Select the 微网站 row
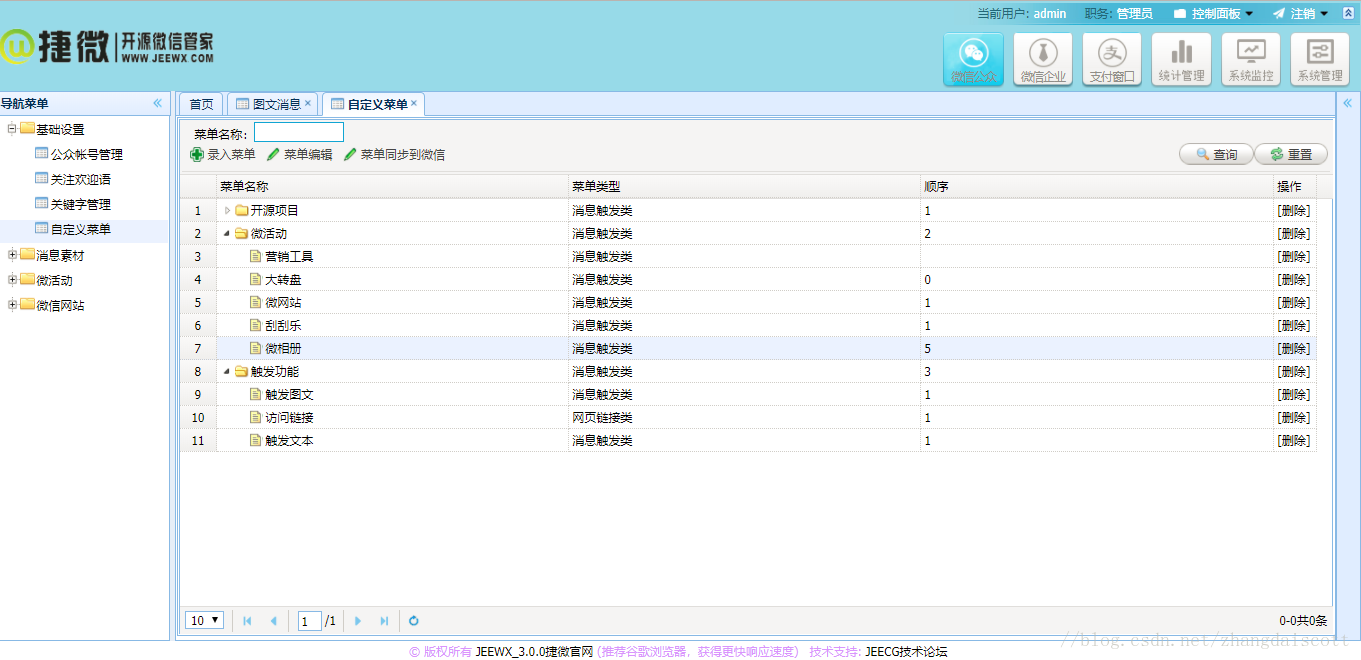This screenshot has height=660, width=1361. [x=748, y=302]
